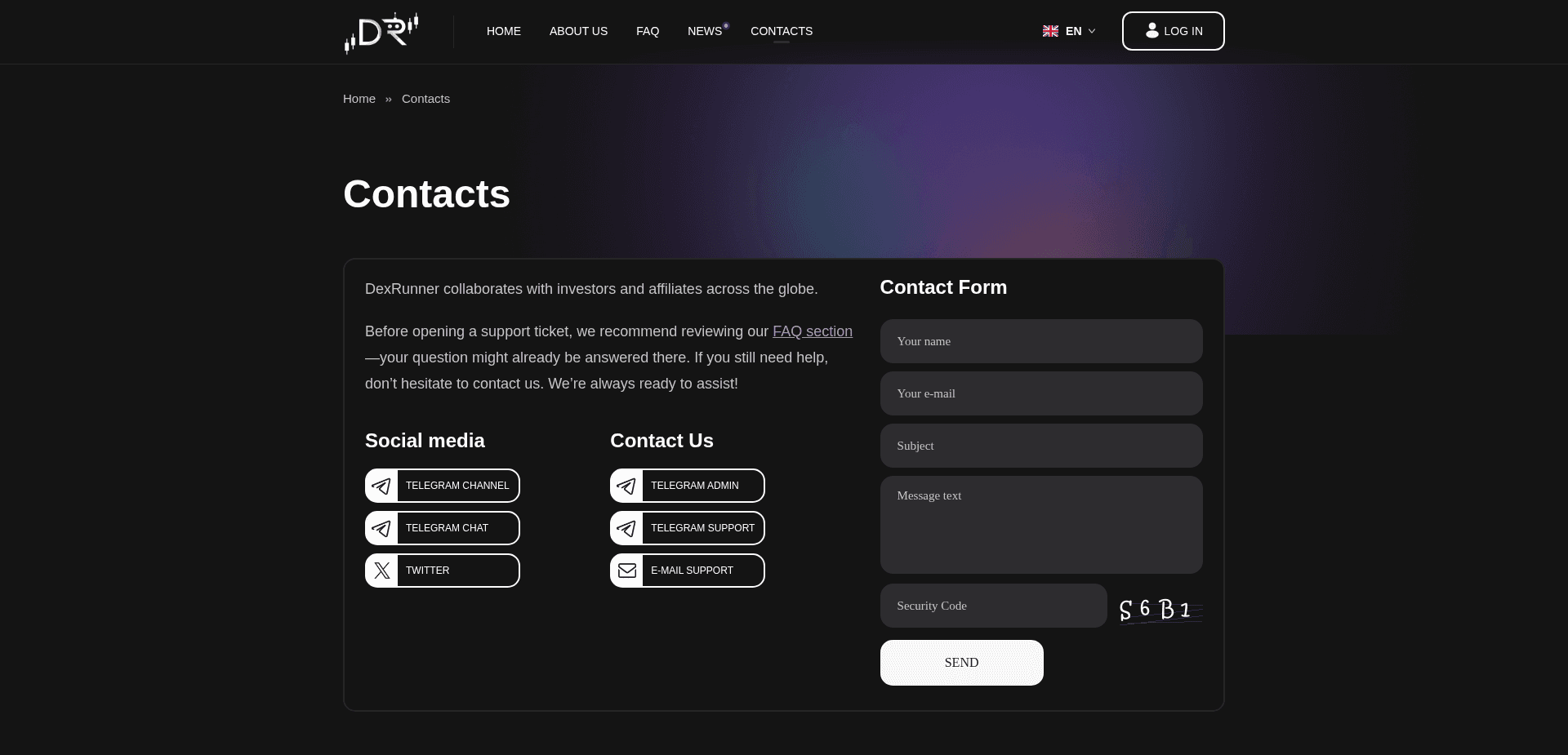Click the E-mail Support envelope icon
The height and width of the screenshot is (755, 1568).
[626, 570]
